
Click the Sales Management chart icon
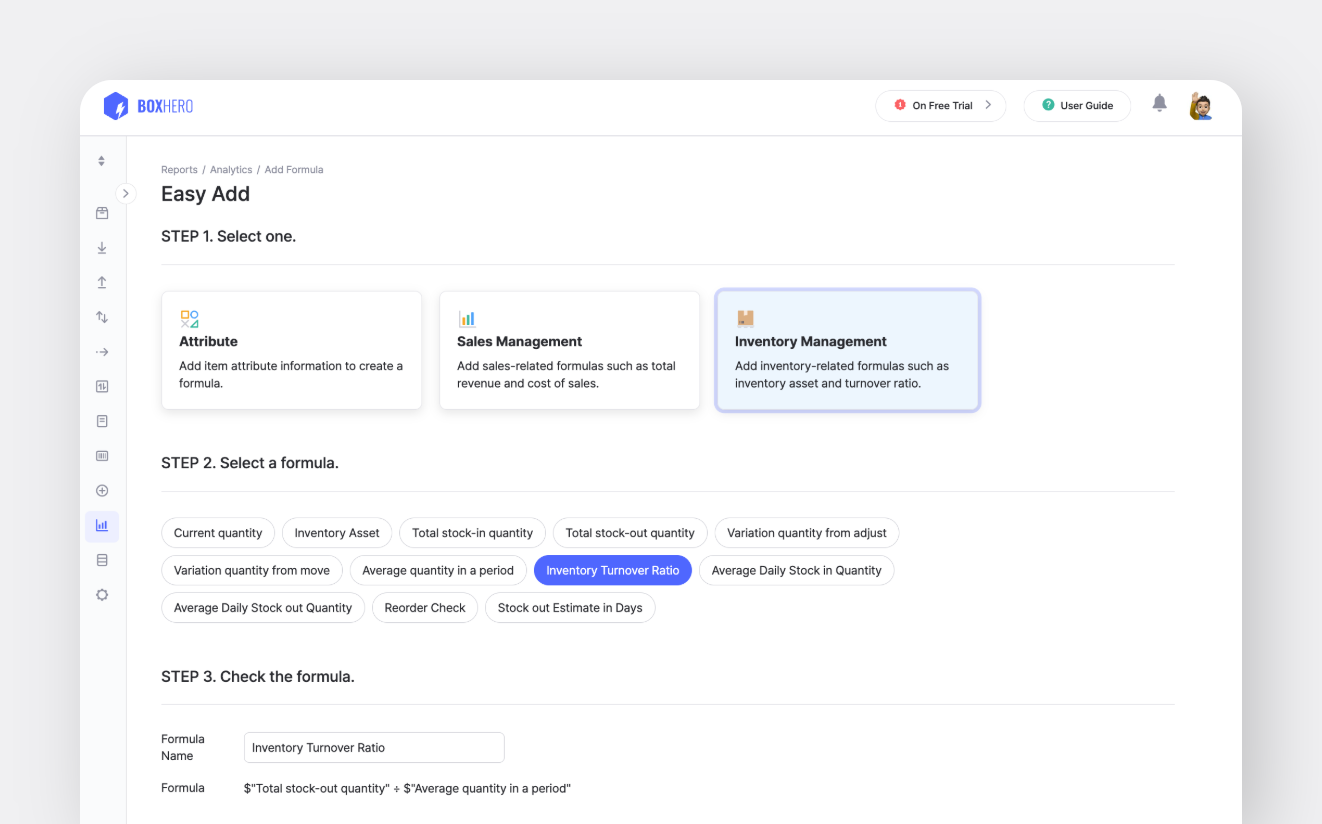467,319
